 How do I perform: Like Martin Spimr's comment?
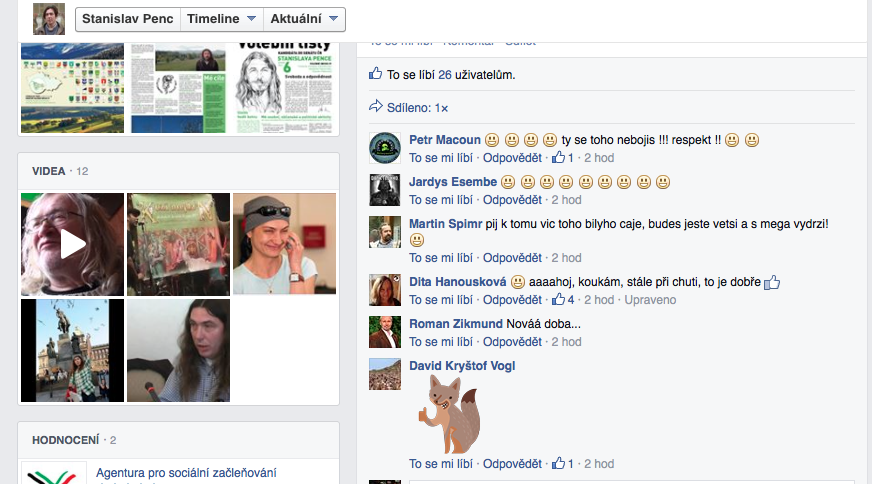441,258
